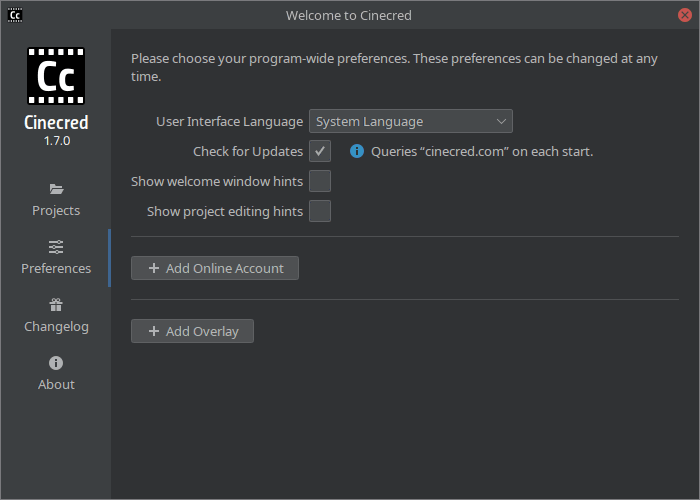This screenshot has height=500, width=700.
Task: Open the About tab label
Action: click(x=56, y=384)
